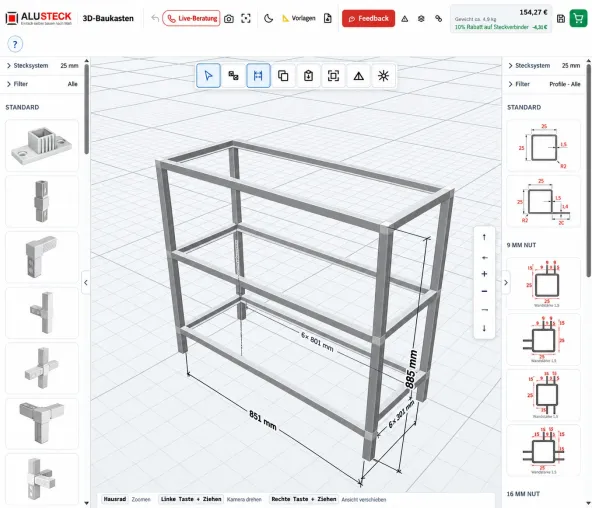Click the 851 mm dimension label
The width and height of the screenshot is (592, 508).
[263, 420]
